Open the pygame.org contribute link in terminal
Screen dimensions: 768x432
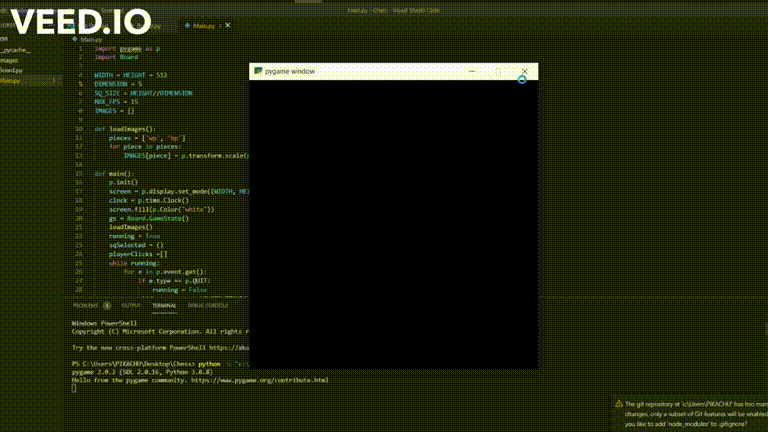coord(260,380)
